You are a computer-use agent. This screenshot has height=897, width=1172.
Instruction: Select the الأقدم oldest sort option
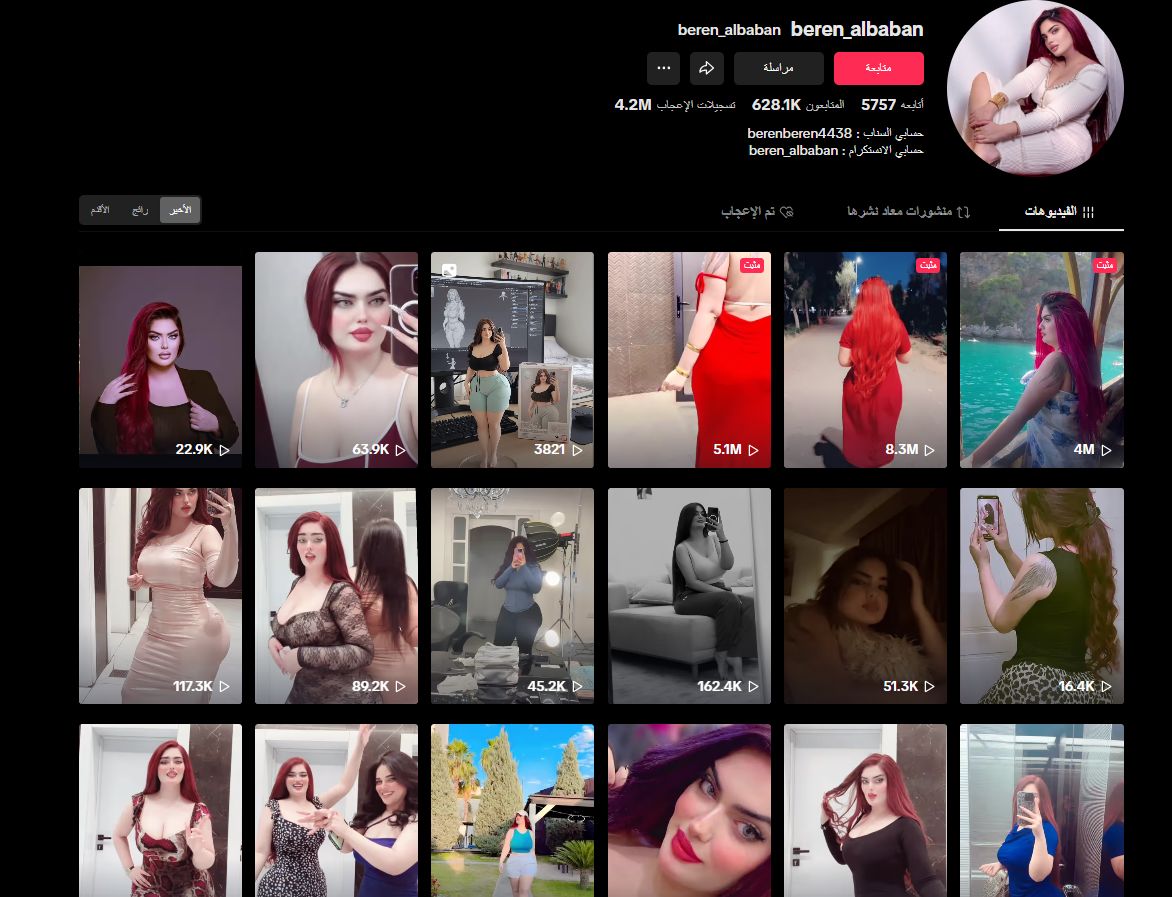pos(100,210)
